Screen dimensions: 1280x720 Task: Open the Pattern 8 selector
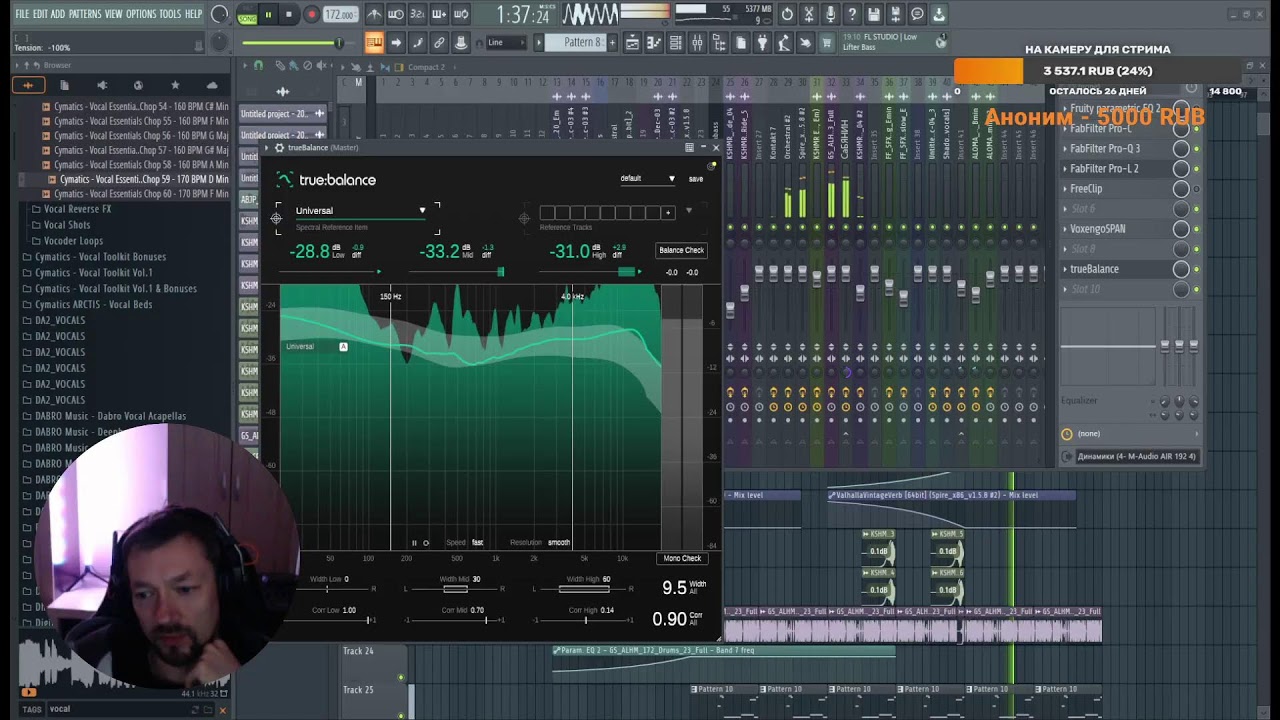(575, 42)
